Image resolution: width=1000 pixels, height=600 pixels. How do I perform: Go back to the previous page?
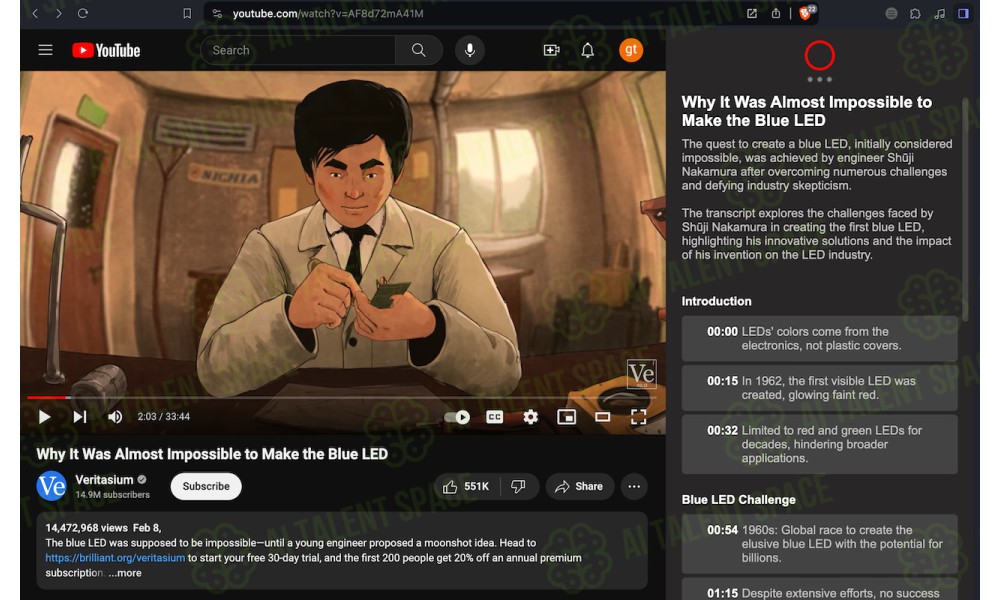pos(35,13)
